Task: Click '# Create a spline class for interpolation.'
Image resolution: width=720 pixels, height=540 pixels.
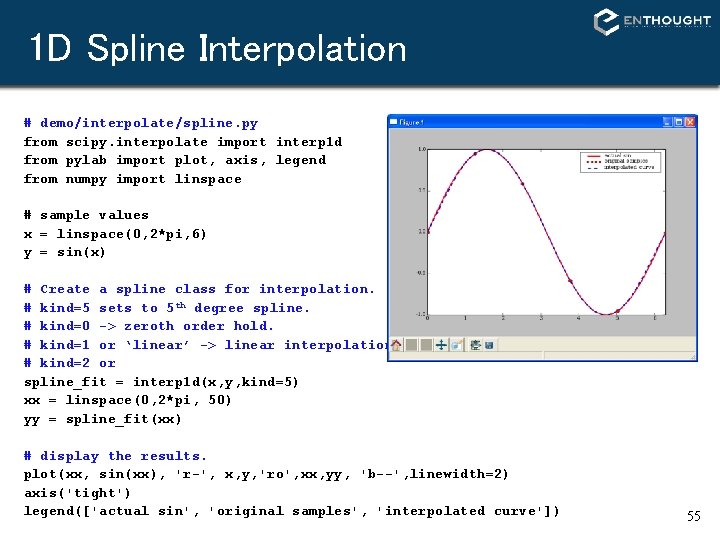Action: pos(199,289)
